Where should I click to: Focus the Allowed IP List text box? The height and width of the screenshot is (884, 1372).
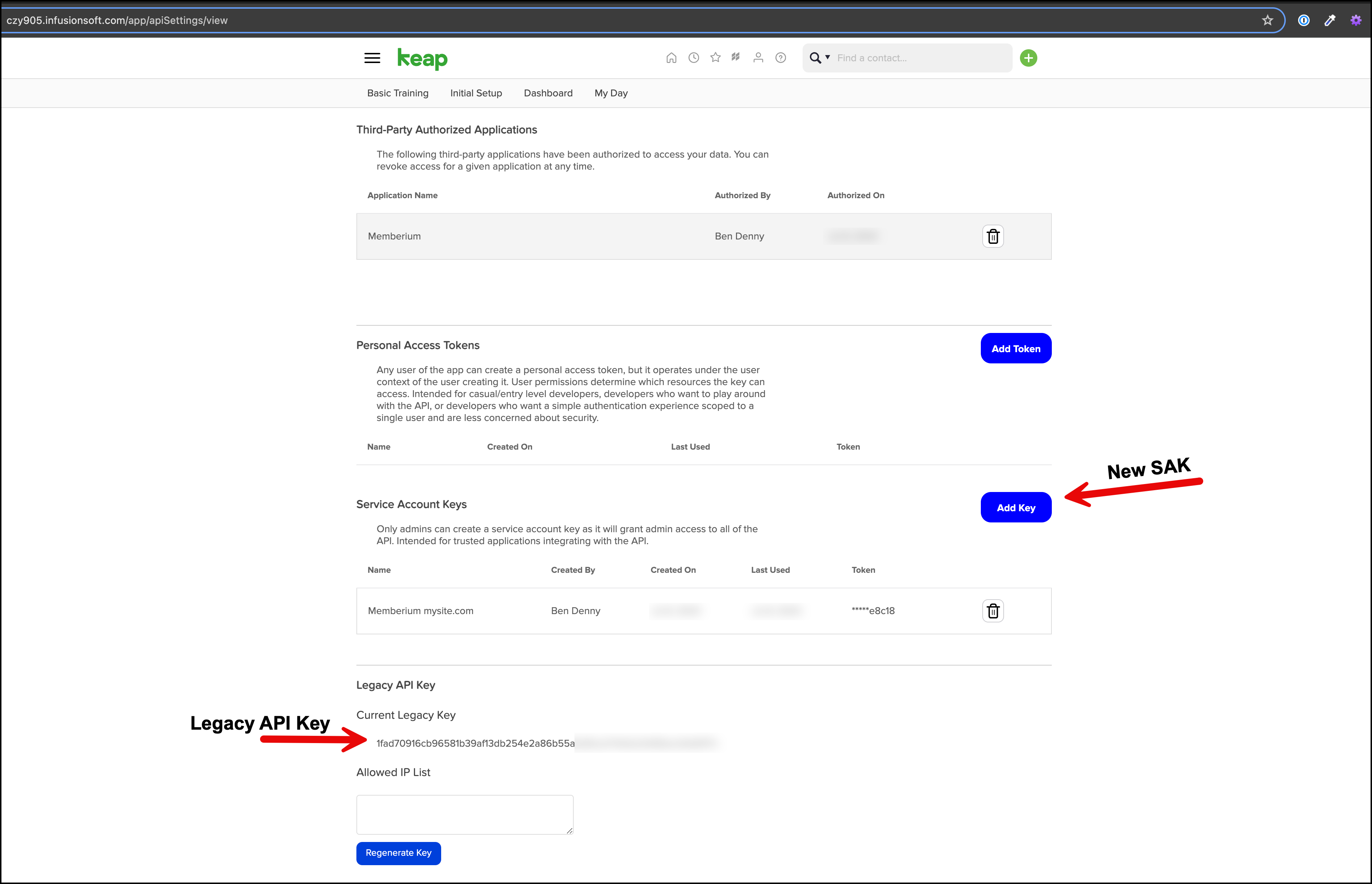click(465, 814)
